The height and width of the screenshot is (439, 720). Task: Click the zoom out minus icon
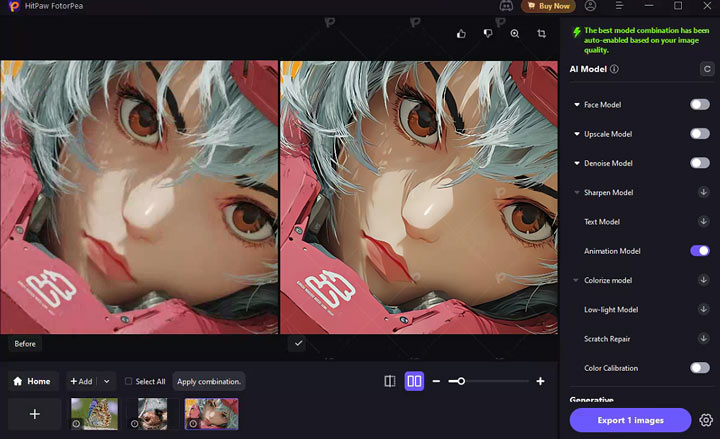(436, 381)
